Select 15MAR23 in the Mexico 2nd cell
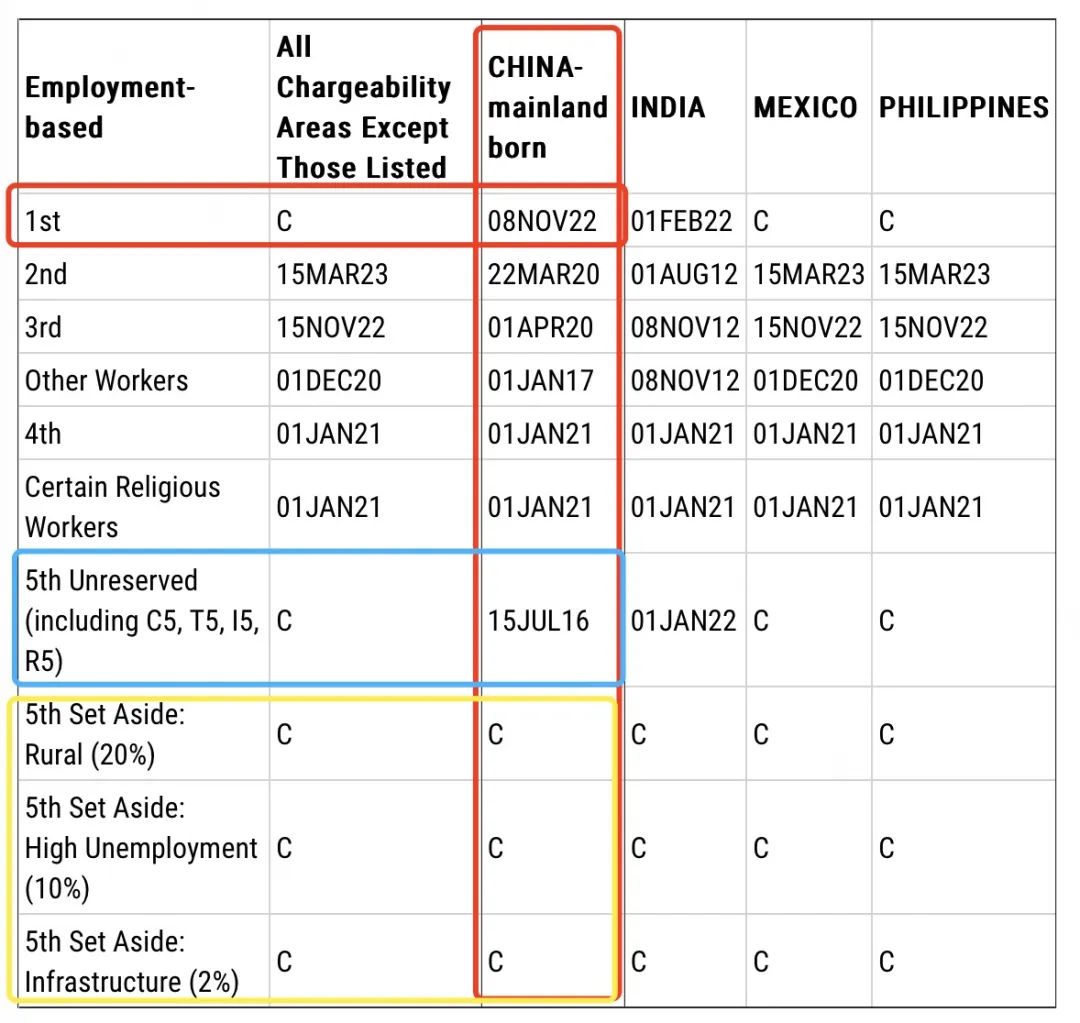This screenshot has width=1080, height=1023. (809, 274)
